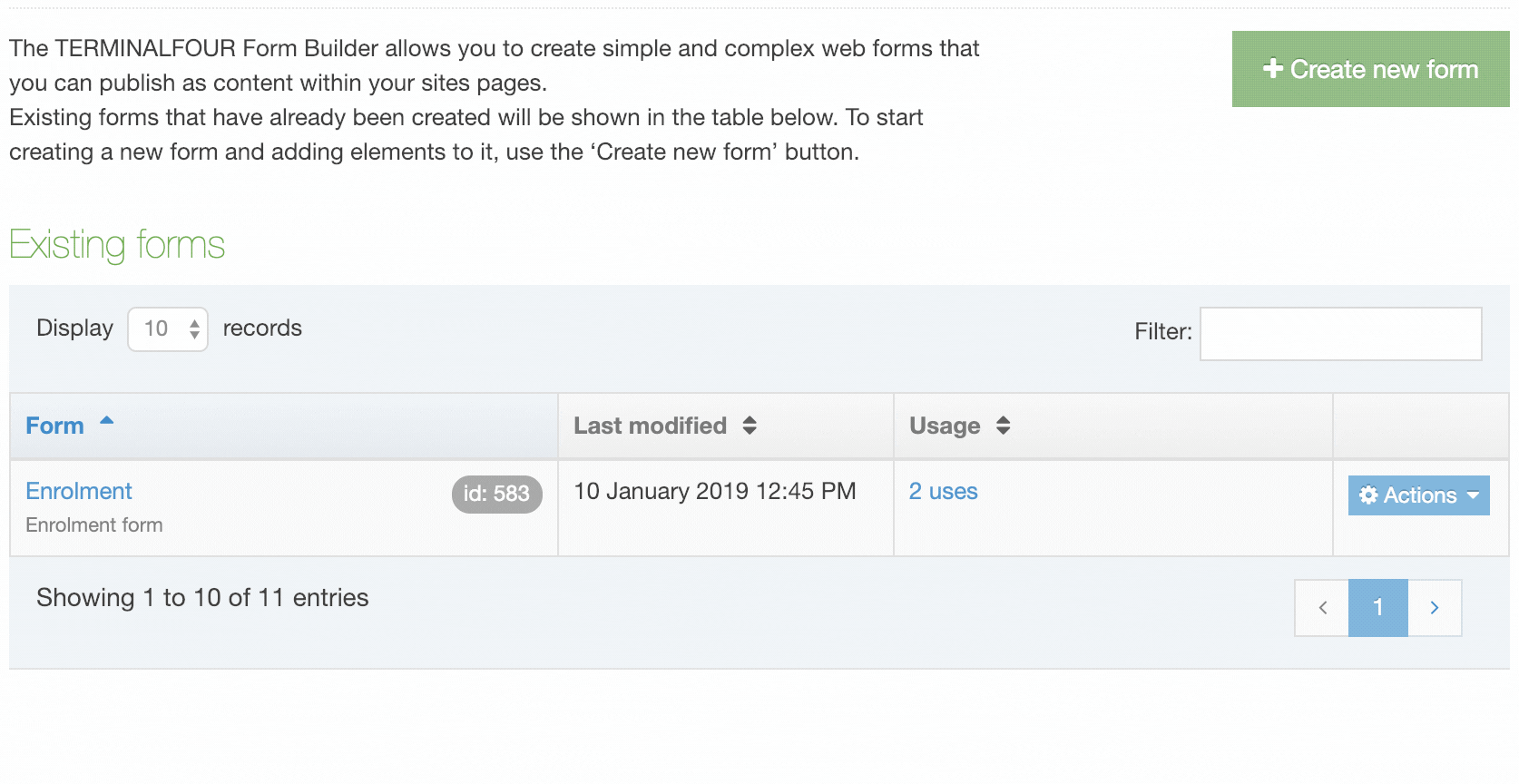Click the plus icon on Create new form
The image size is (1519, 784).
click(1272, 69)
